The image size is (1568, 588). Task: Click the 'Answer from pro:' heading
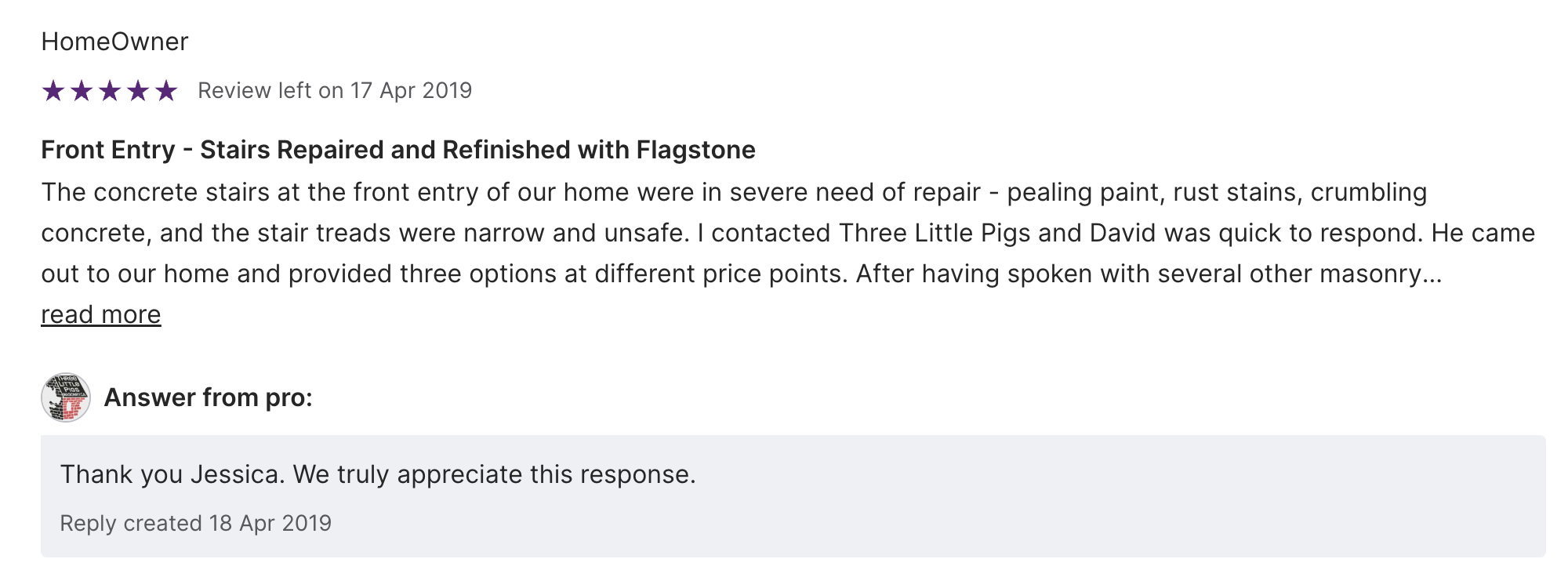coord(209,397)
